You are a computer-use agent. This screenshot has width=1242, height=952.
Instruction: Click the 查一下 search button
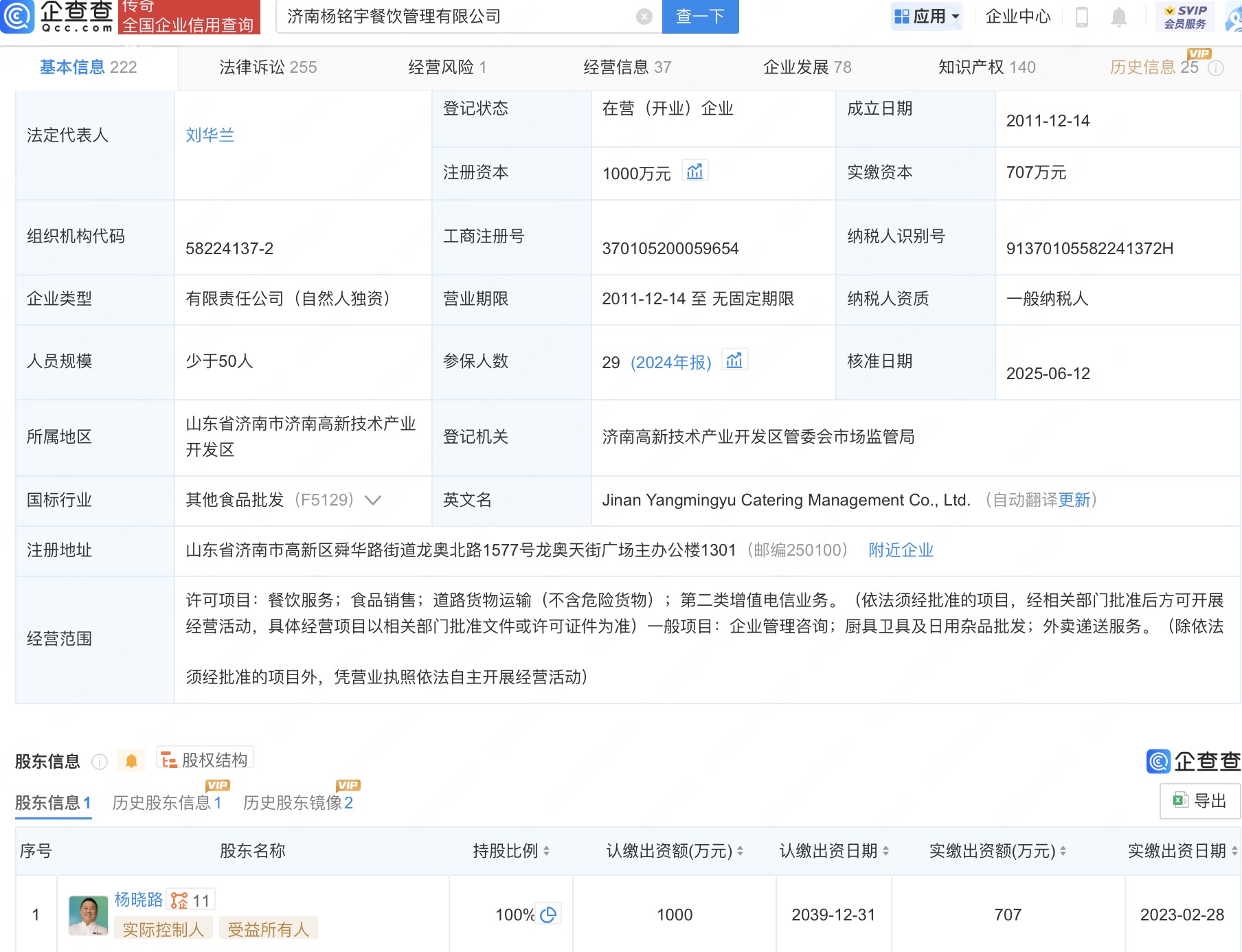[701, 16]
